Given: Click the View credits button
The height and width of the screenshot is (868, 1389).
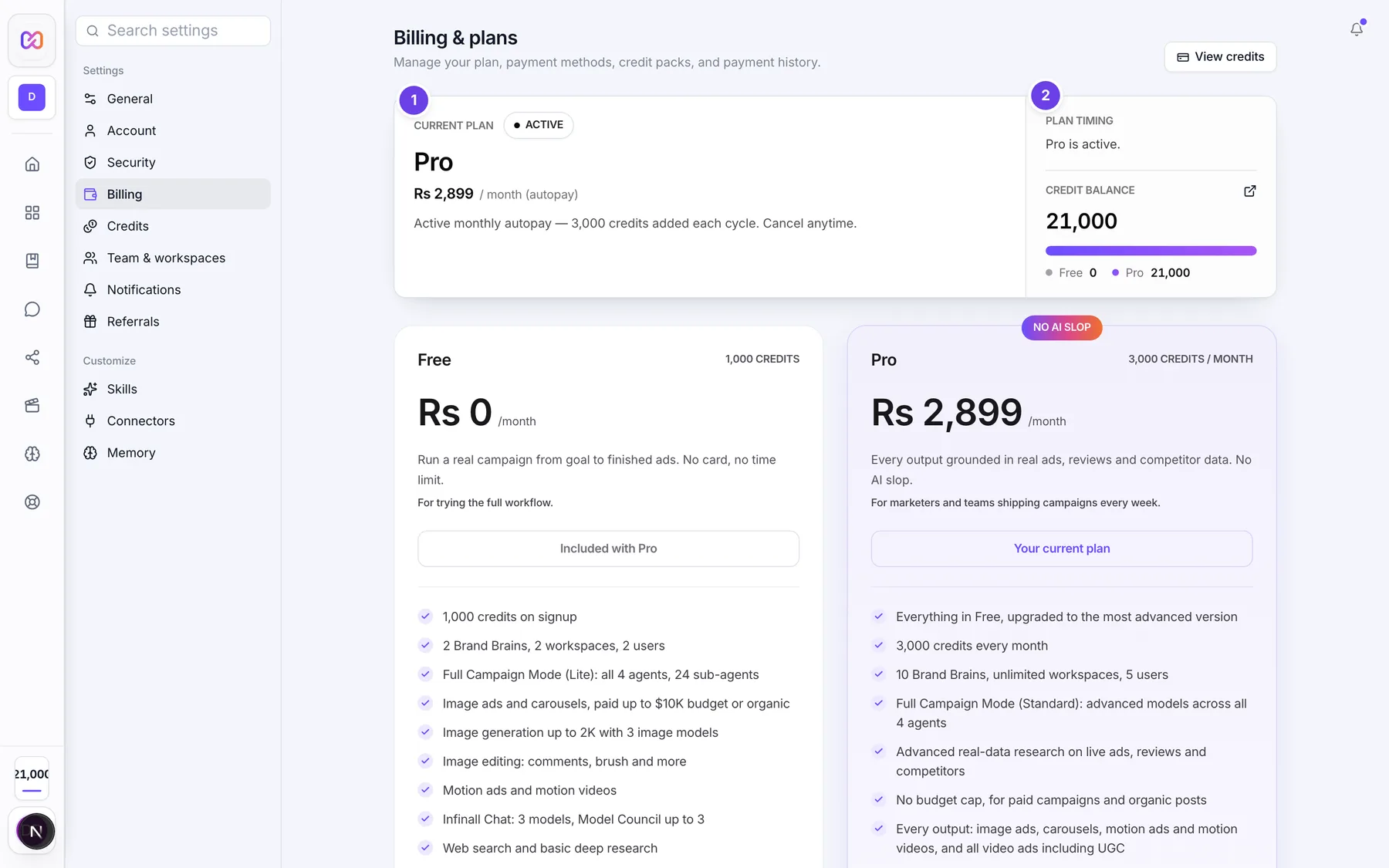Looking at the screenshot, I should pos(1220,57).
